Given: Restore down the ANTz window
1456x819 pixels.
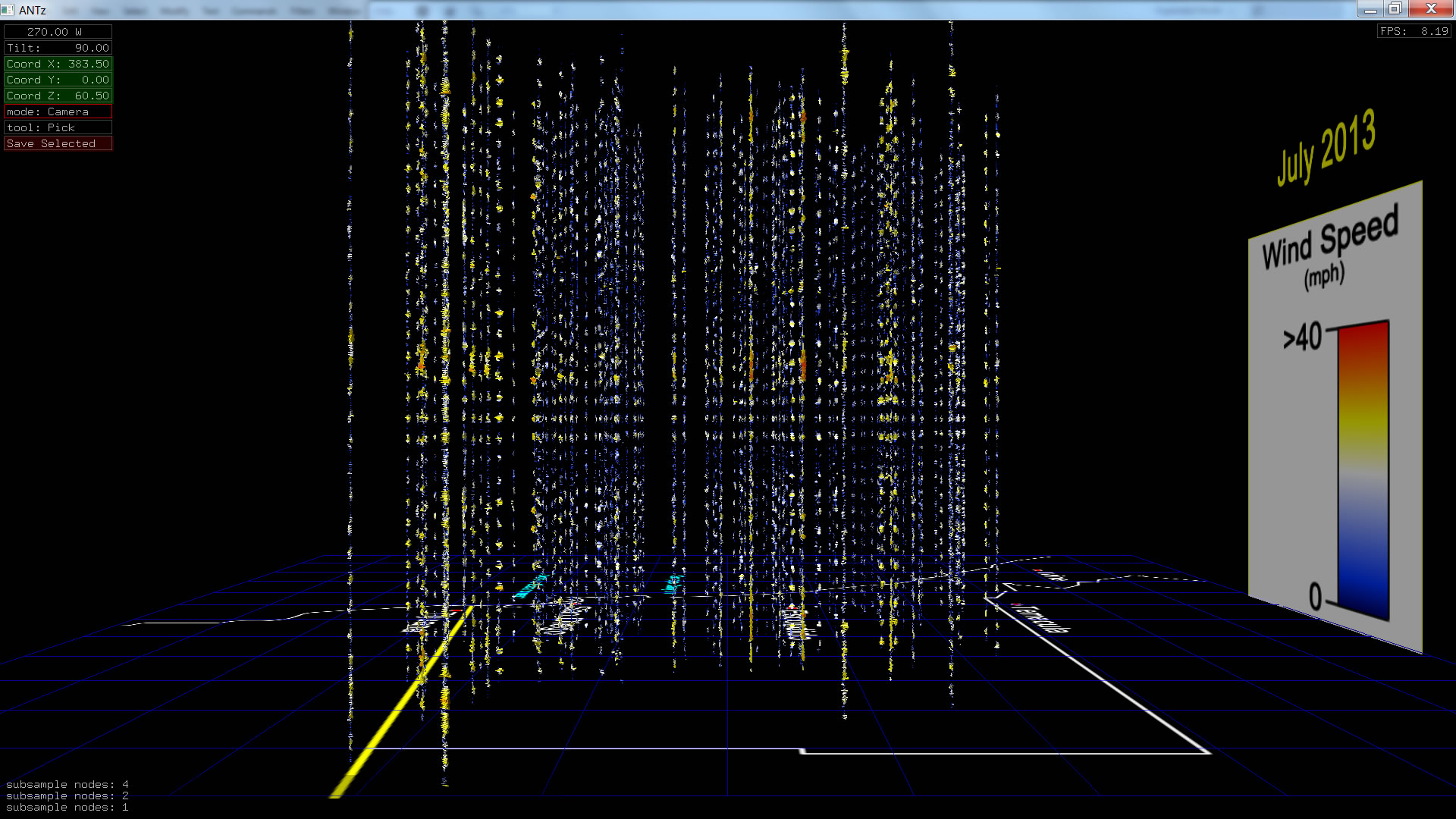Looking at the screenshot, I should [x=1395, y=9].
